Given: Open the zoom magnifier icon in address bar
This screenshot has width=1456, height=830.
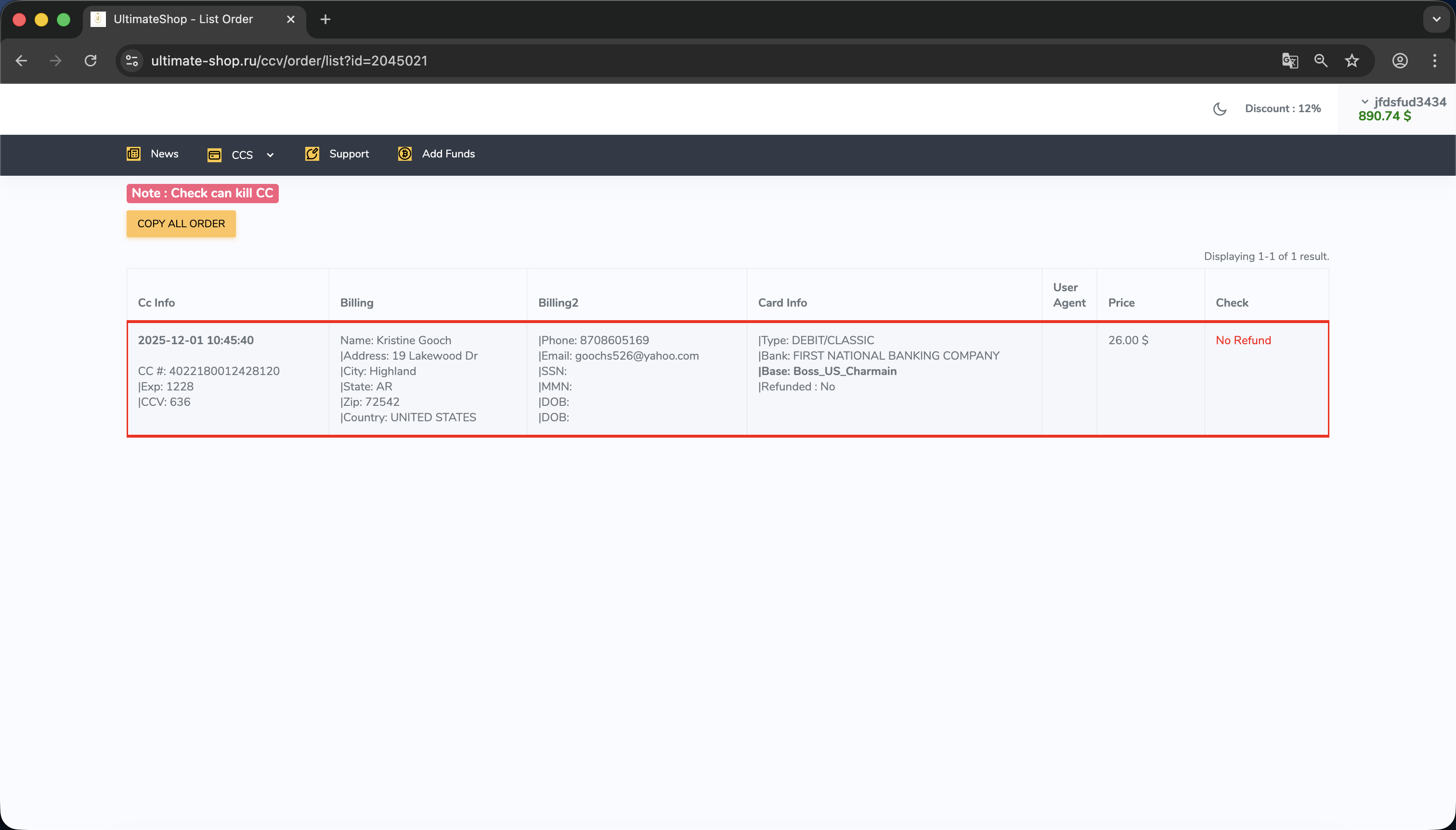Looking at the screenshot, I should (x=1321, y=61).
